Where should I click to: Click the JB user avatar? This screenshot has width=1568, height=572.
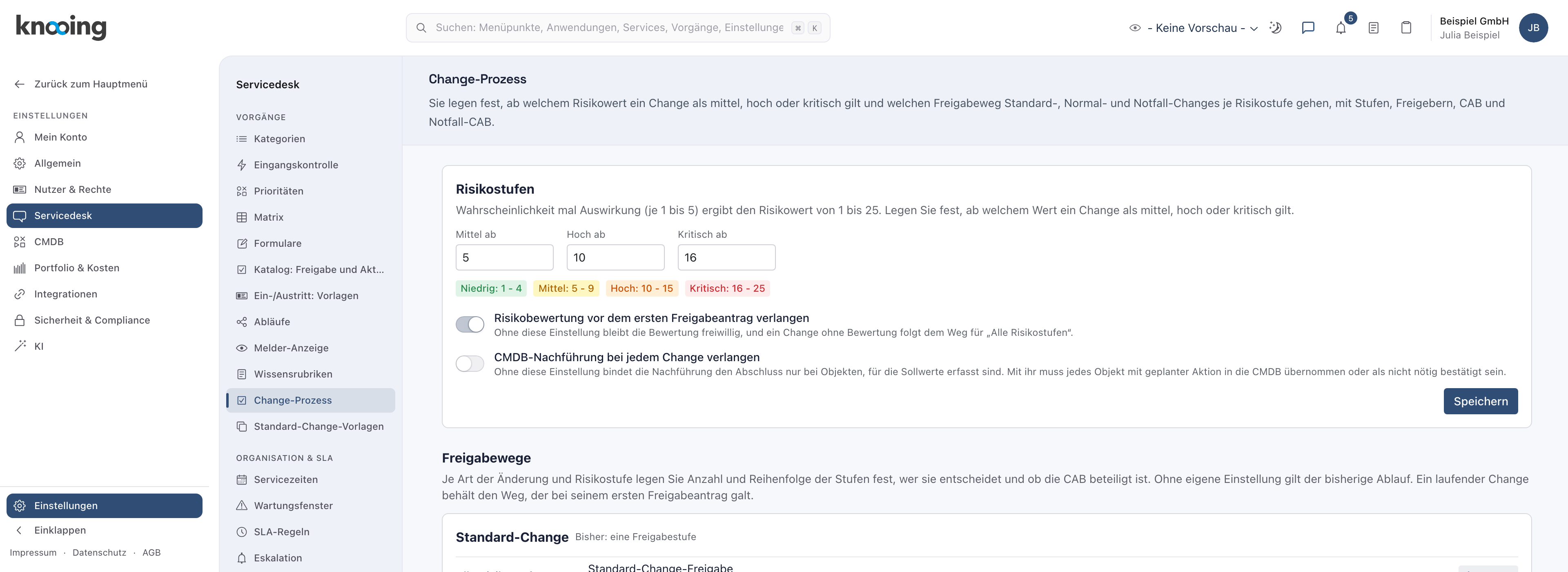(1533, 27)
